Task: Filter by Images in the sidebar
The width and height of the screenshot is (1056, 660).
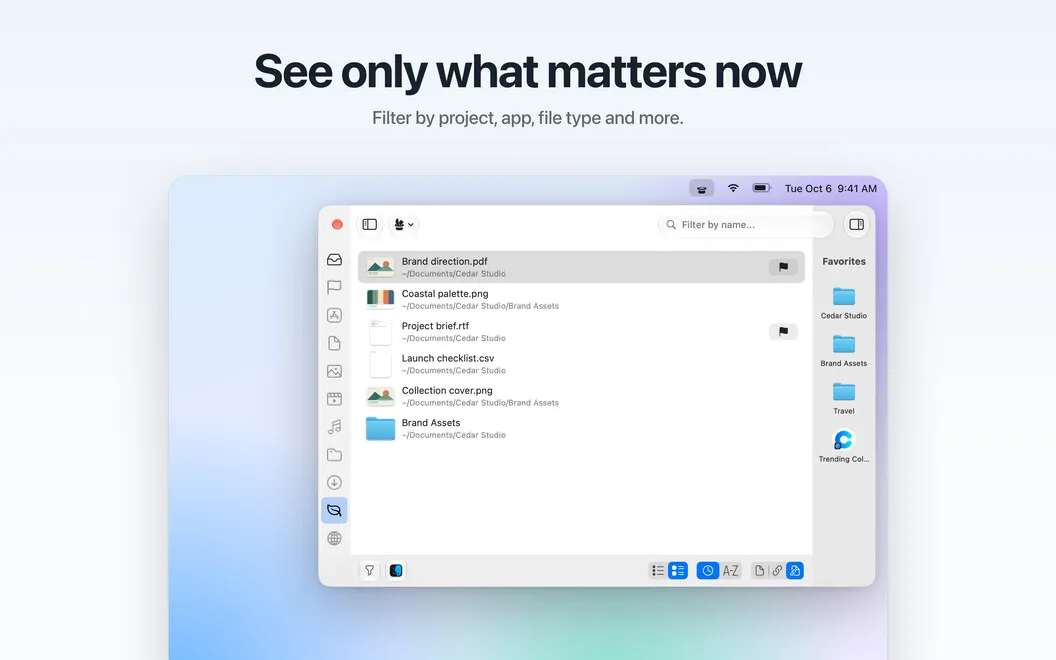Action: point(334,371)
